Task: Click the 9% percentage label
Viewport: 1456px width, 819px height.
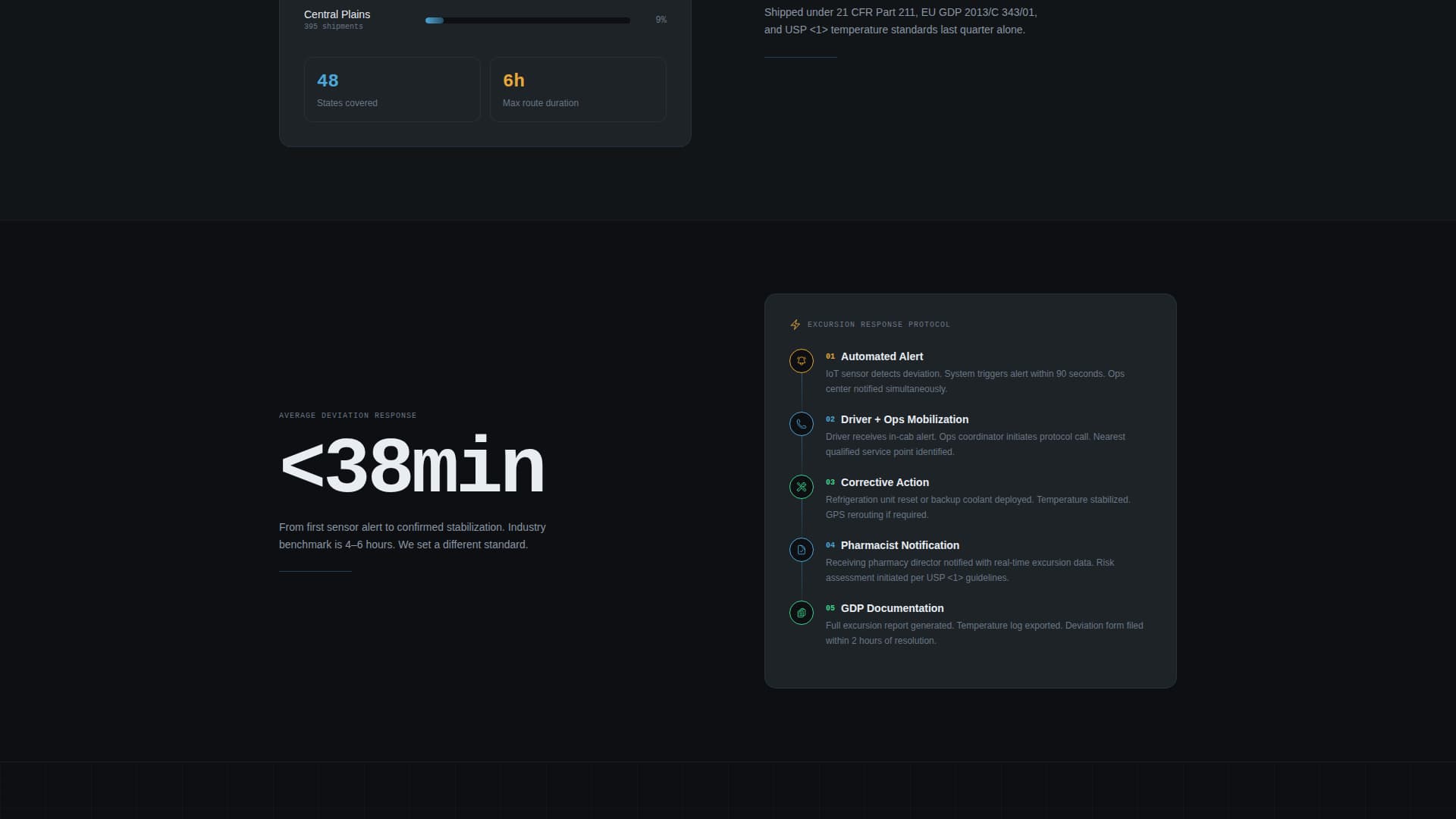Action: [661, 19]
